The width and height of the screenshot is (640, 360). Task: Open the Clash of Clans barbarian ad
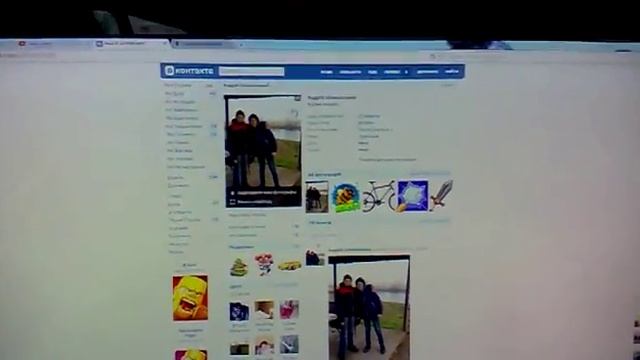190,298
